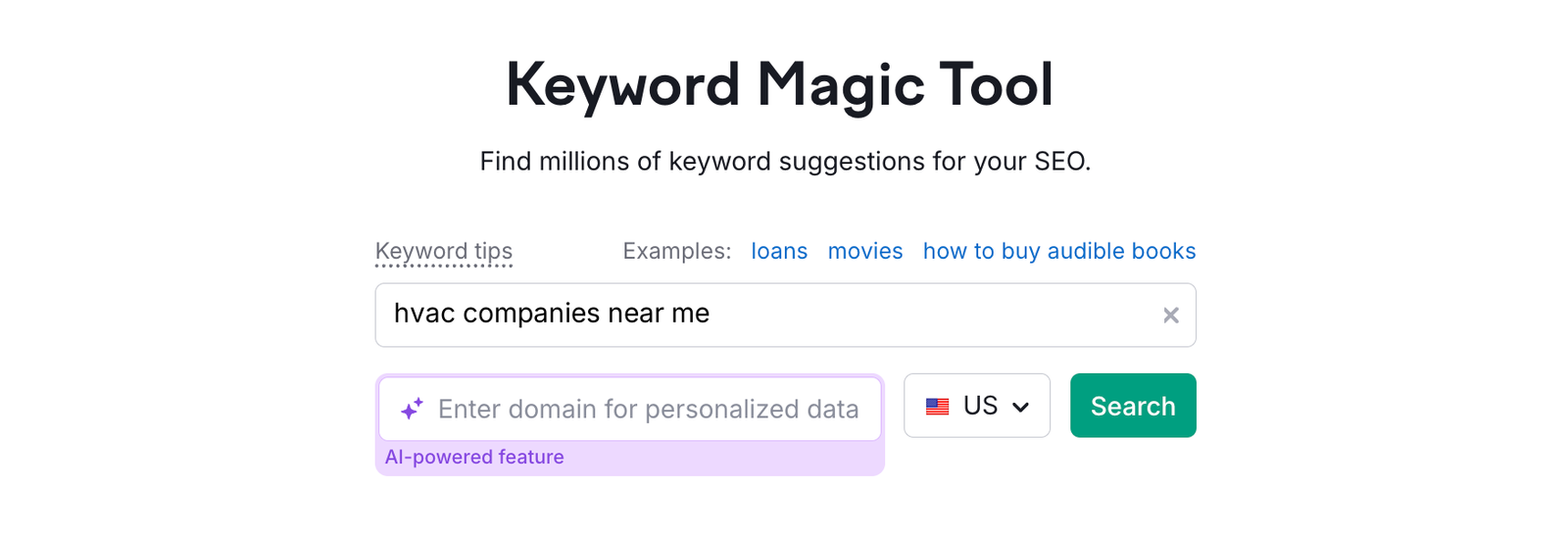Screen dimensions: 1568x537
Task: Use the 'movies' example keyword
Action: (865, 251)
